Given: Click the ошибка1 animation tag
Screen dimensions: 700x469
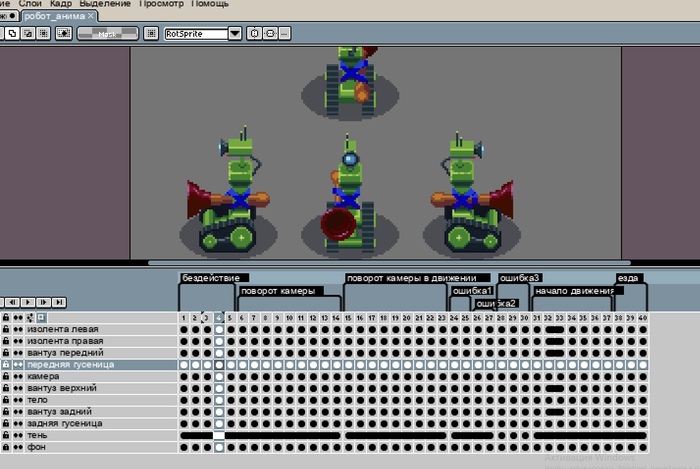Looking at the screenshot, I should coord(472,291).
